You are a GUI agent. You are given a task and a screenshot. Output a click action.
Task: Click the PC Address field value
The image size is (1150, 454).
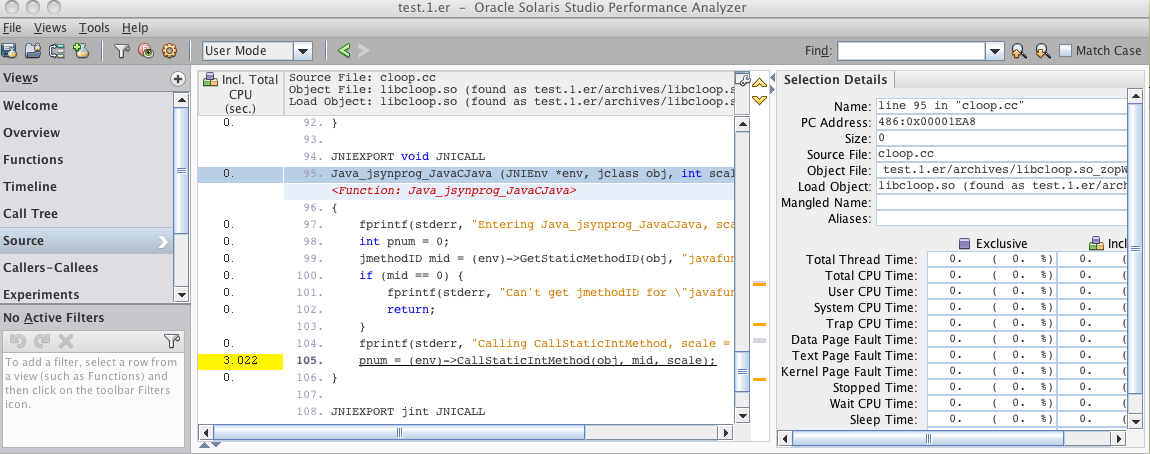point(1000,122)
